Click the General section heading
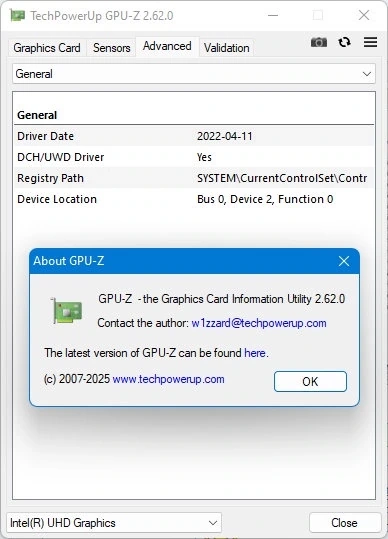388x539 pixels. [37, 115]
